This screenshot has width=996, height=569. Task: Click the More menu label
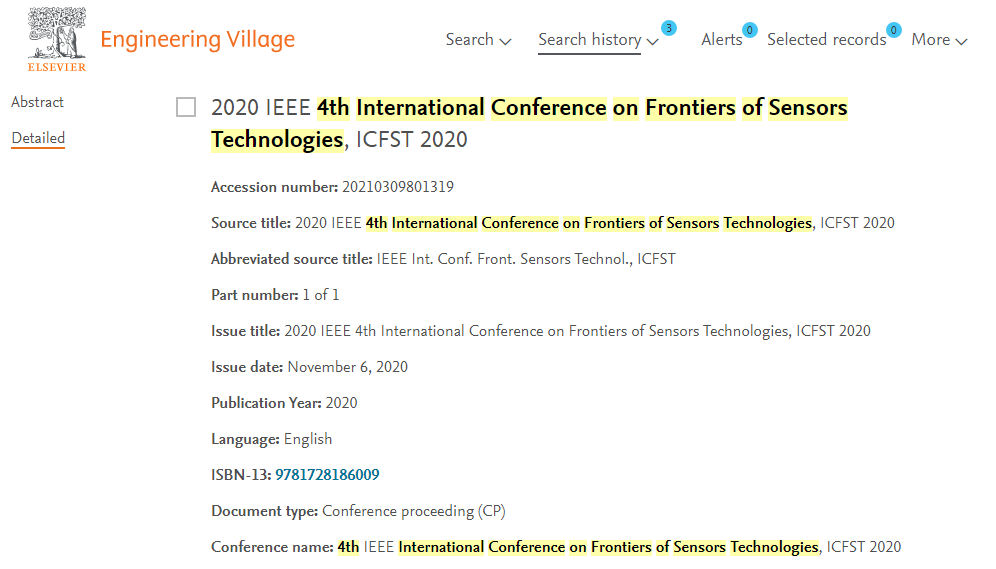point(931,39)
